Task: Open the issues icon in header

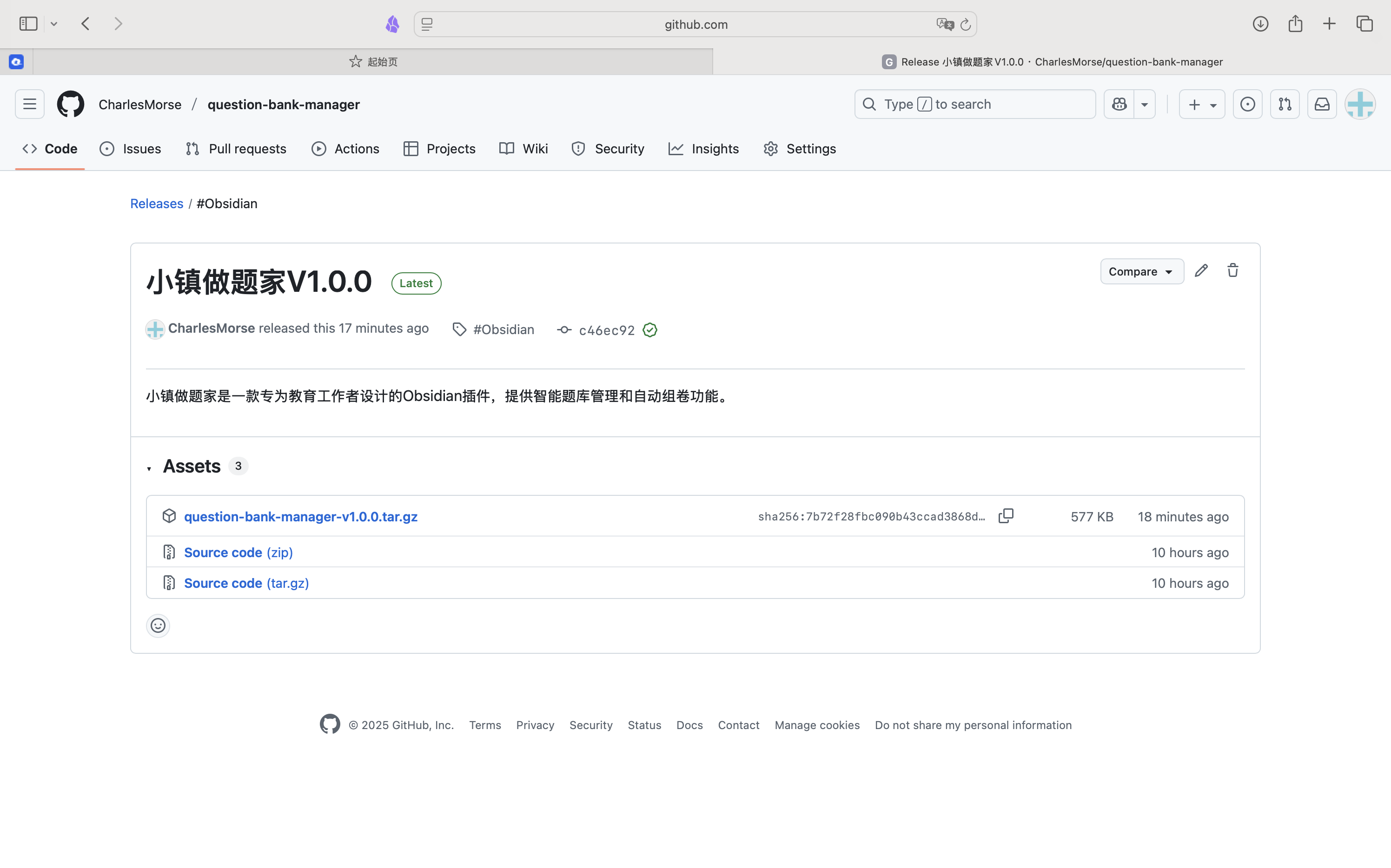Action: click(1247, 105)
